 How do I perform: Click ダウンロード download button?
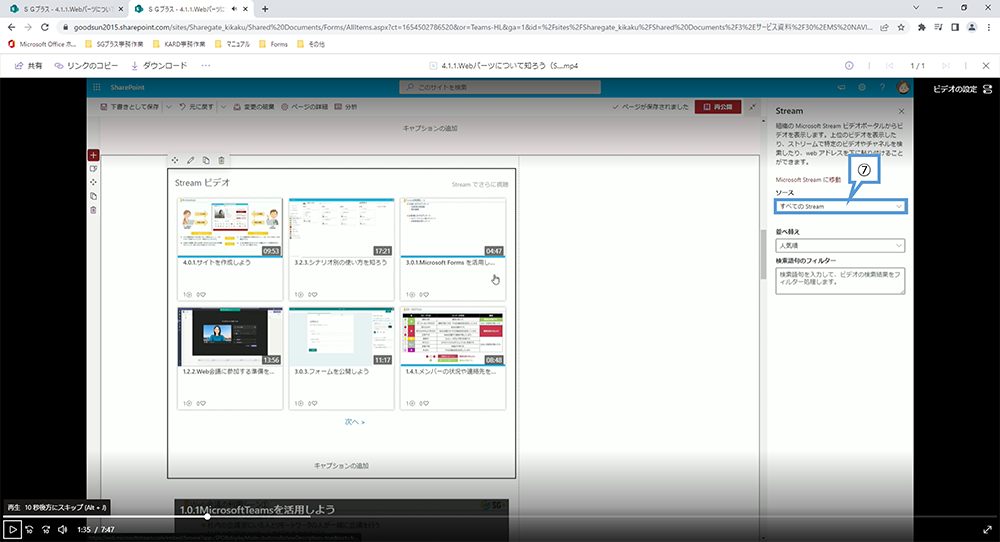159,66
